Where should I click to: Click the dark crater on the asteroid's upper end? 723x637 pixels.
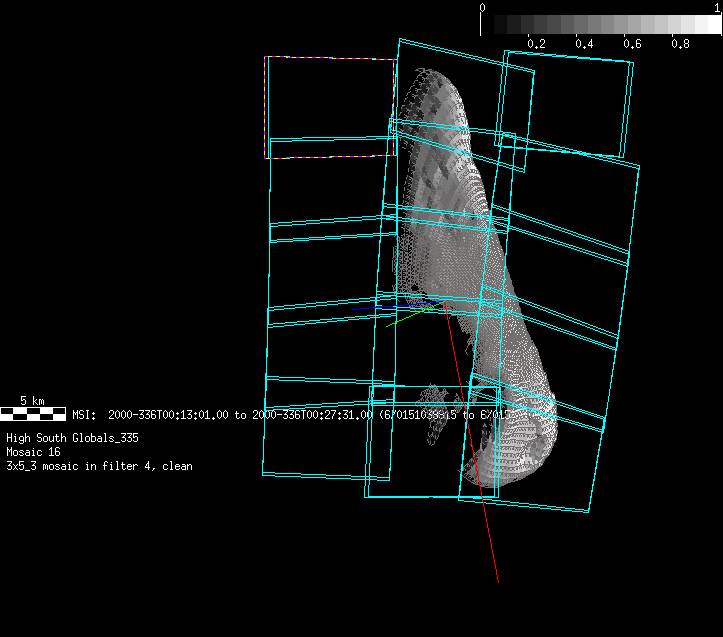click(414, 93)
